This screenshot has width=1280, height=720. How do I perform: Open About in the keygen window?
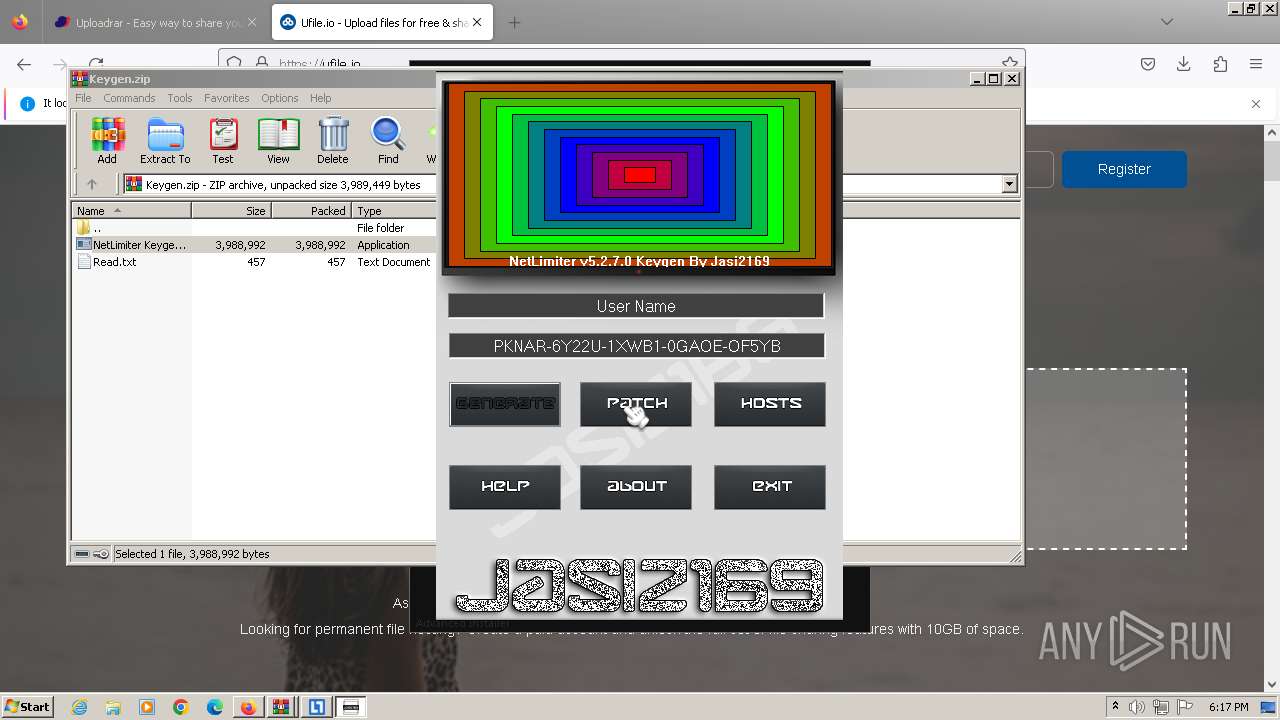click(636, 487)
